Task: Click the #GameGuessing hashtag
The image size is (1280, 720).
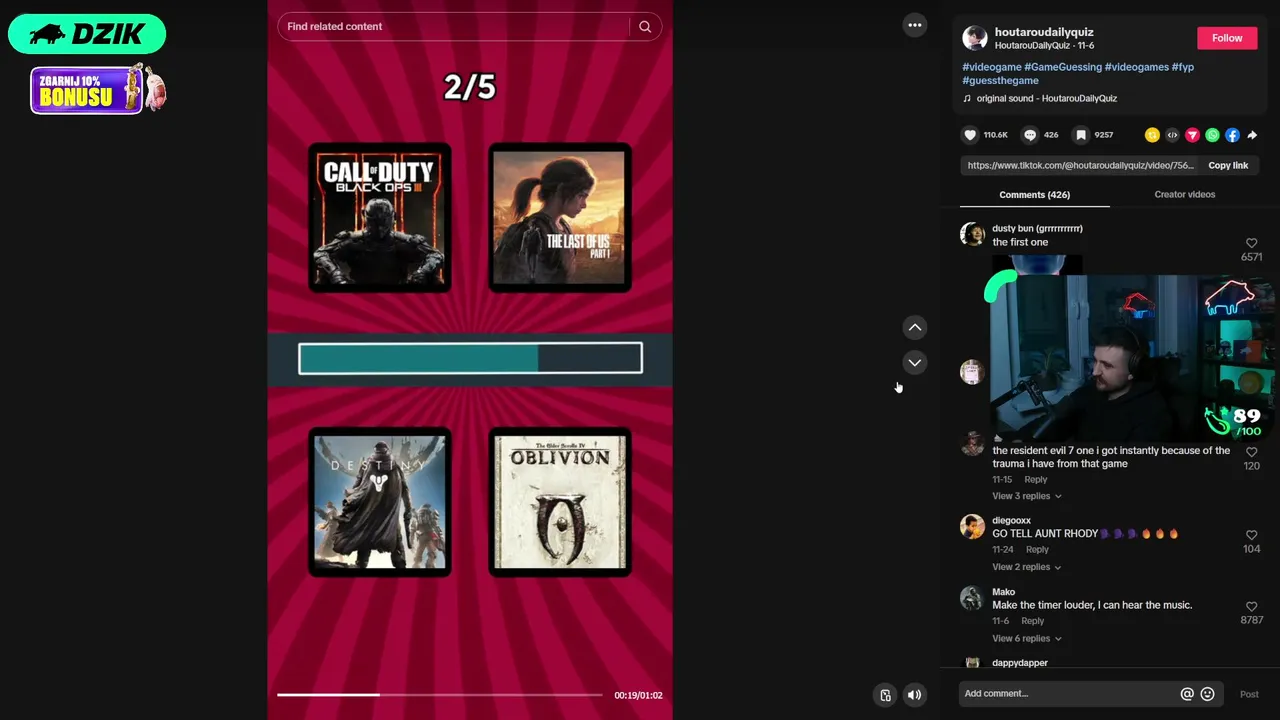Action: coord(1062,67)
